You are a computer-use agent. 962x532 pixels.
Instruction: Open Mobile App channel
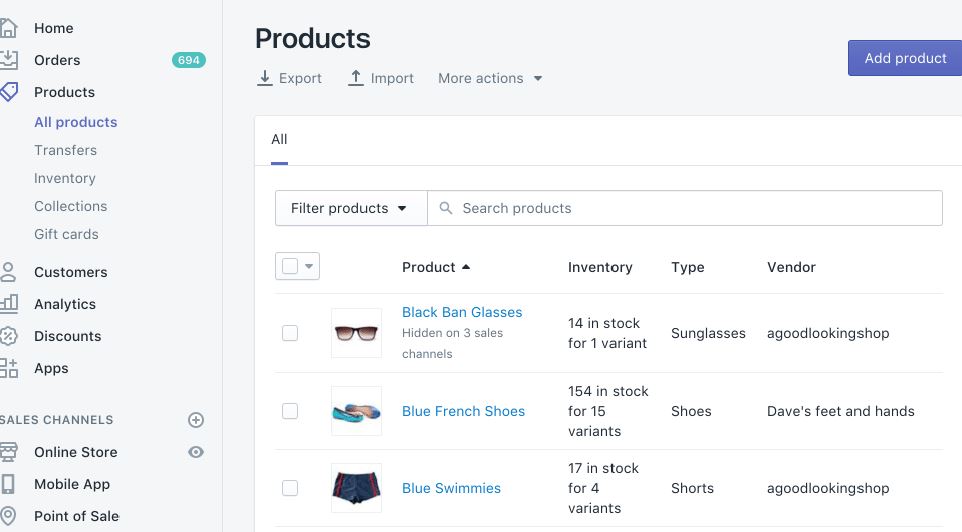[x=72, y=484]
